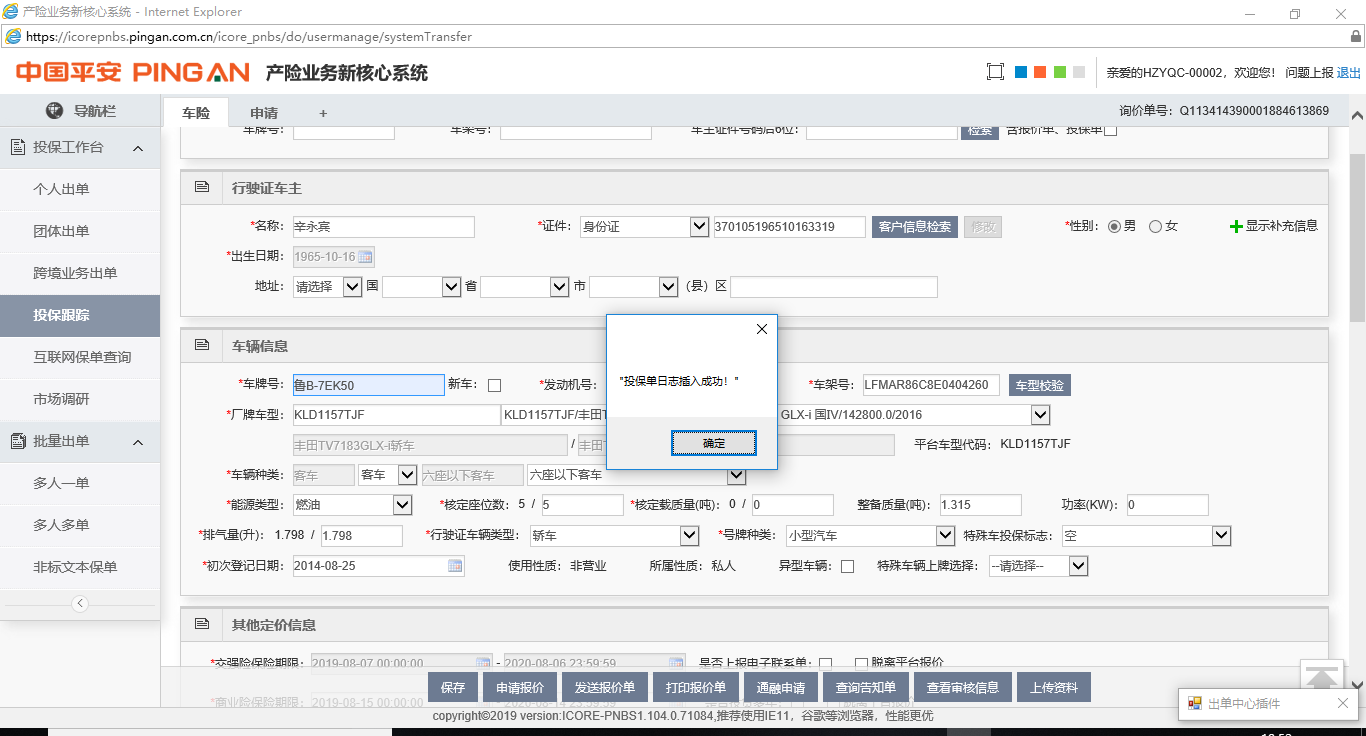Close the 出单中心插件 notification
The image size is (1366, 736).
1343,704
